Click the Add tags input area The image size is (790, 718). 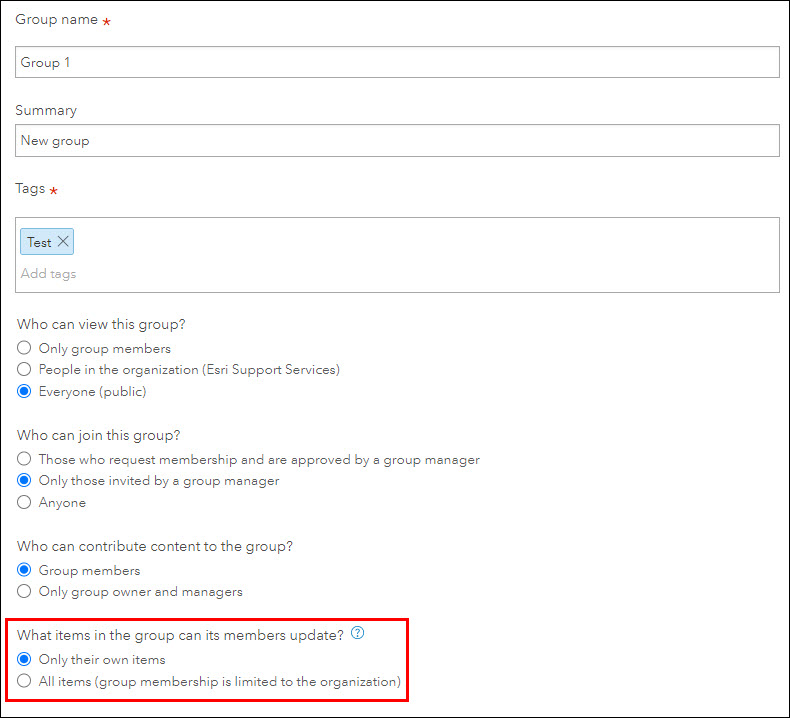[x=397, y=274]
